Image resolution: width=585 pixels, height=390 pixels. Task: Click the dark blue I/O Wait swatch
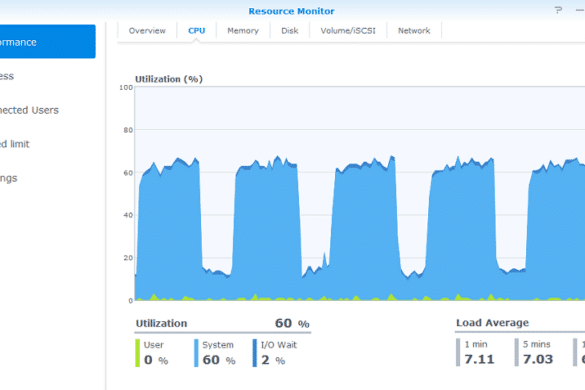254,353
